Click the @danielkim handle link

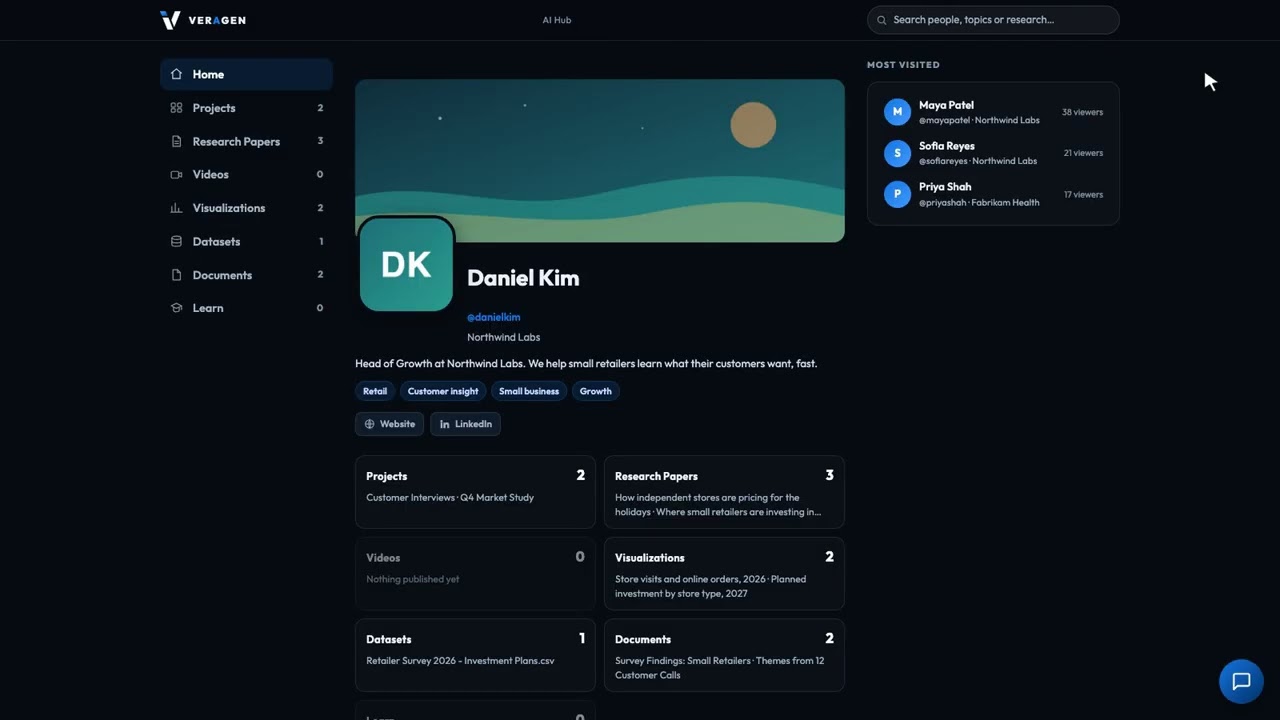pyautogui.click(x=493, y=317)
